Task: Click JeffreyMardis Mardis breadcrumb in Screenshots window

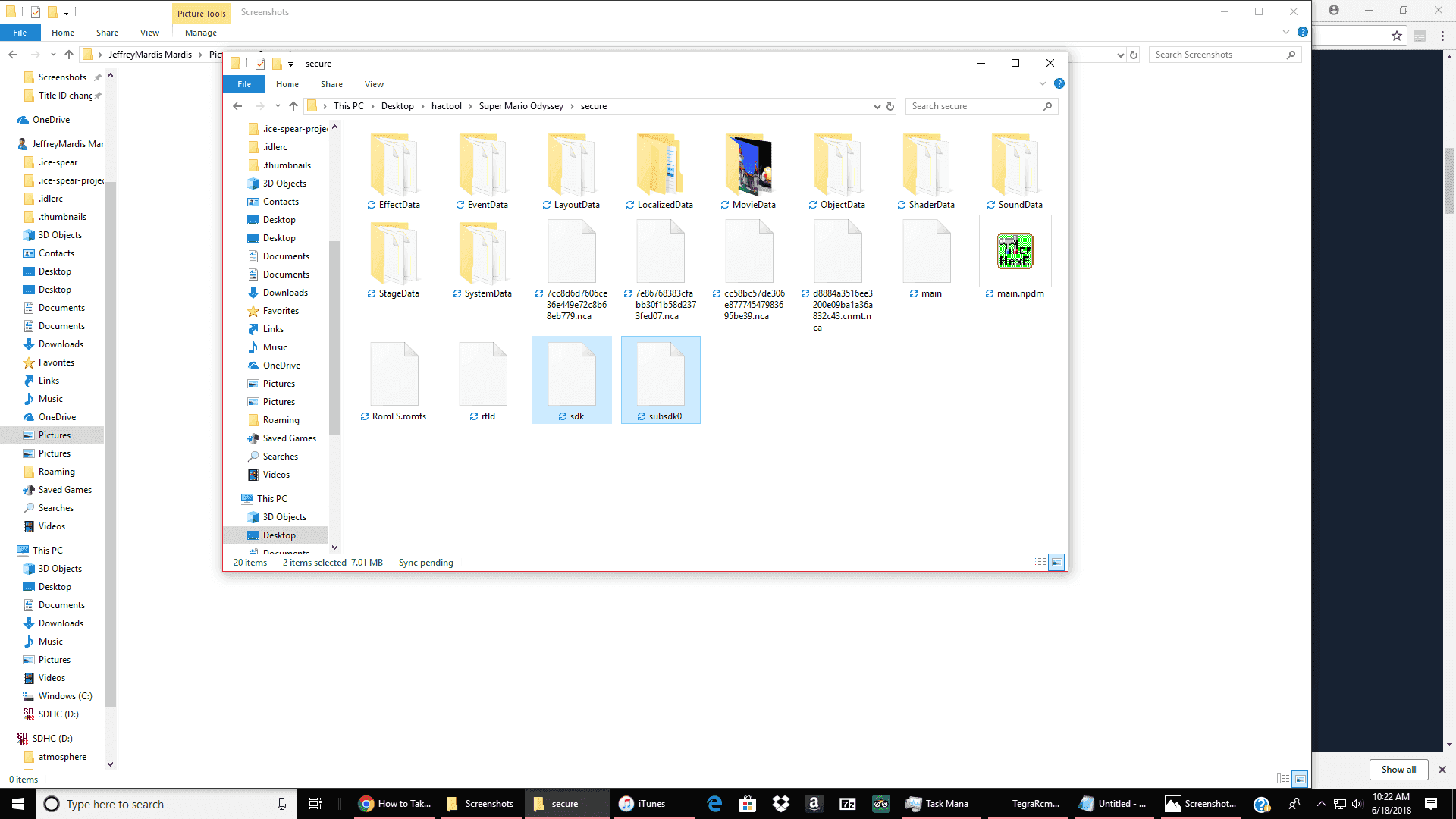Action: 150,55
